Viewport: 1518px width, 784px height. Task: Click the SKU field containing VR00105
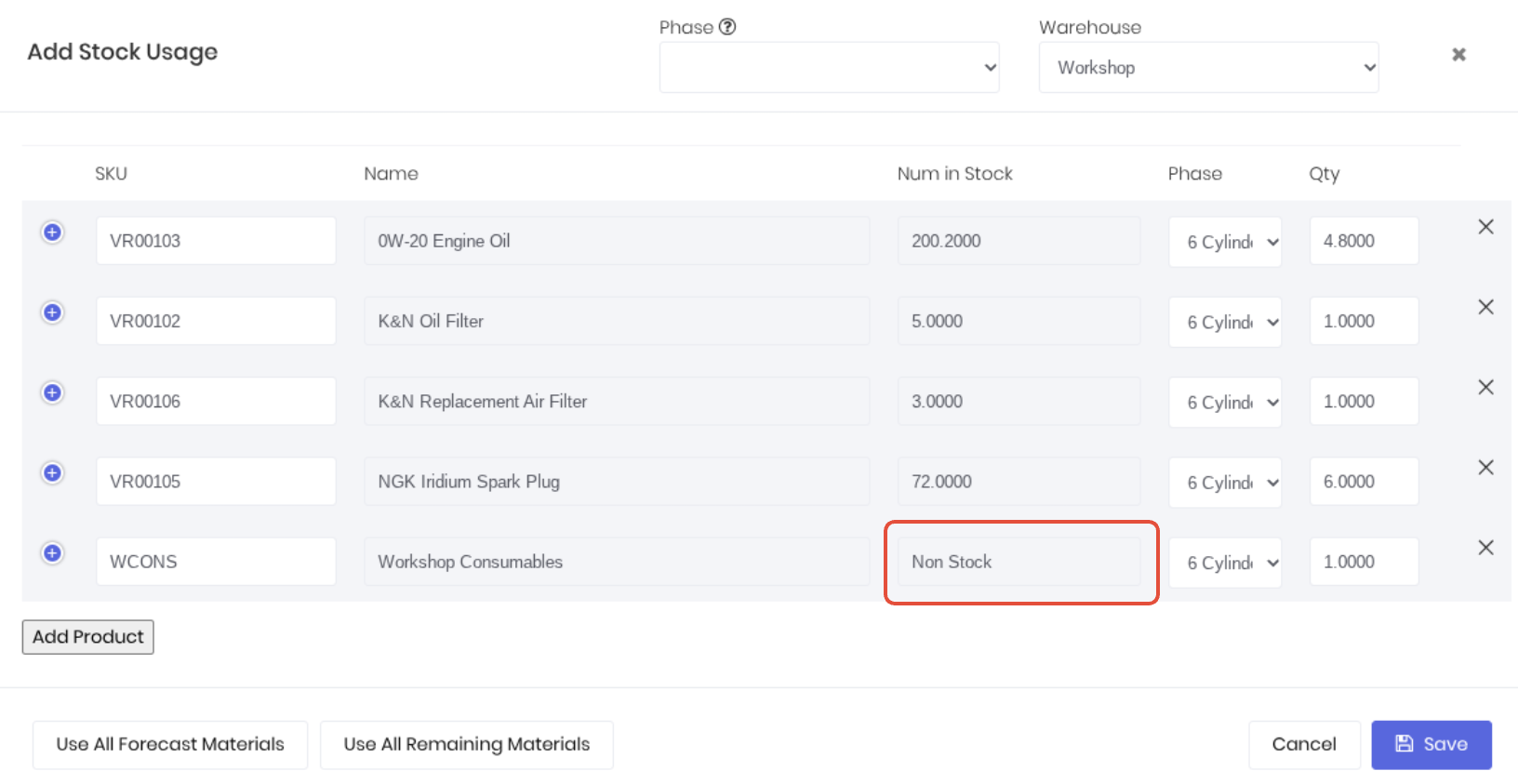(216, 482)
